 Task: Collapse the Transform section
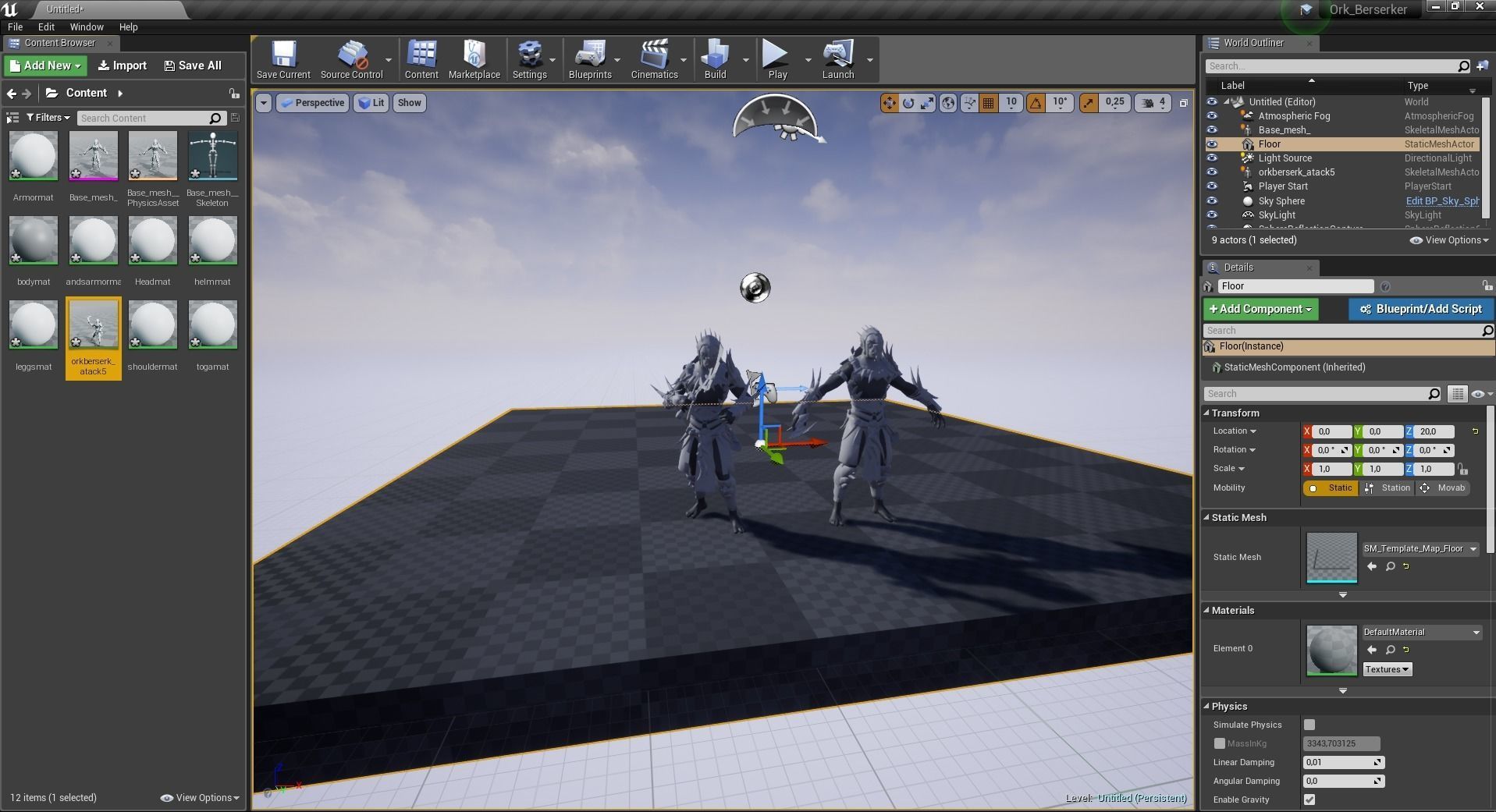[x=1207, y=413]
